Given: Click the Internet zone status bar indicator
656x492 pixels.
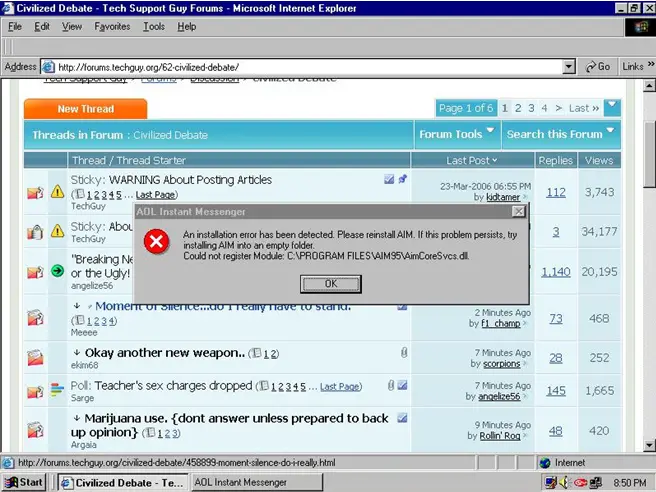Looking at the screenshot, I should 563,463.
